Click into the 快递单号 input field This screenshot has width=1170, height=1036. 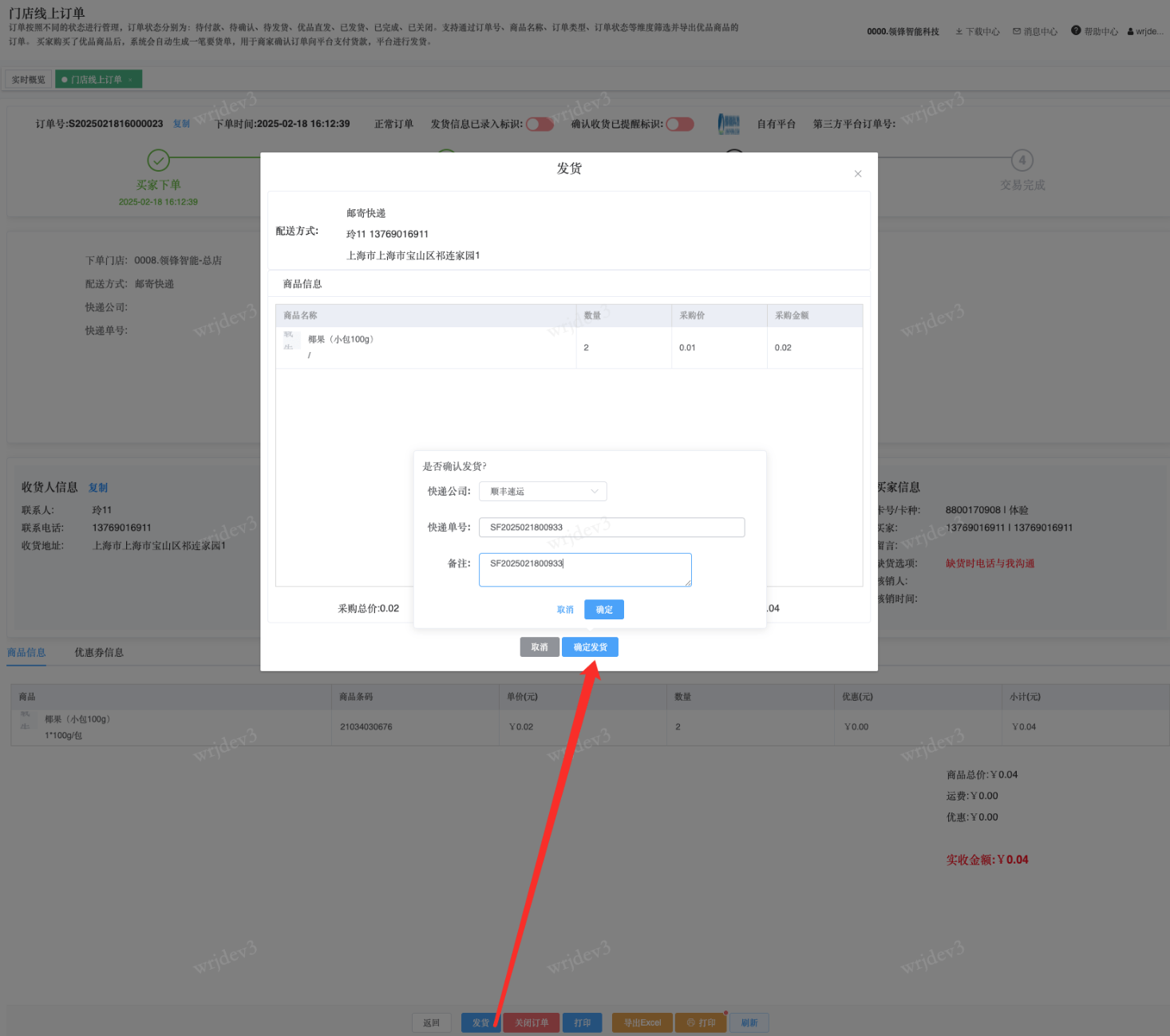[x=611, y=528]
